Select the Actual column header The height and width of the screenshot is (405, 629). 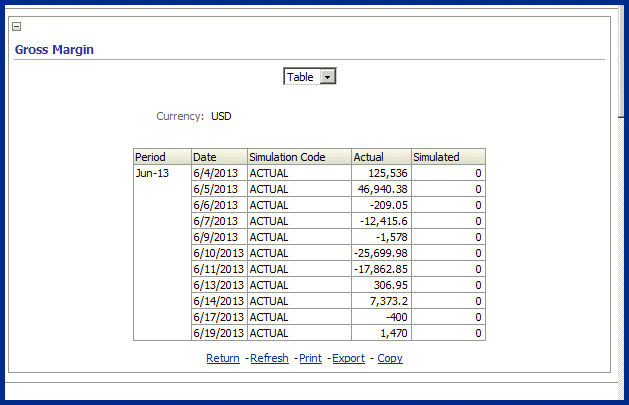(381, 157)
